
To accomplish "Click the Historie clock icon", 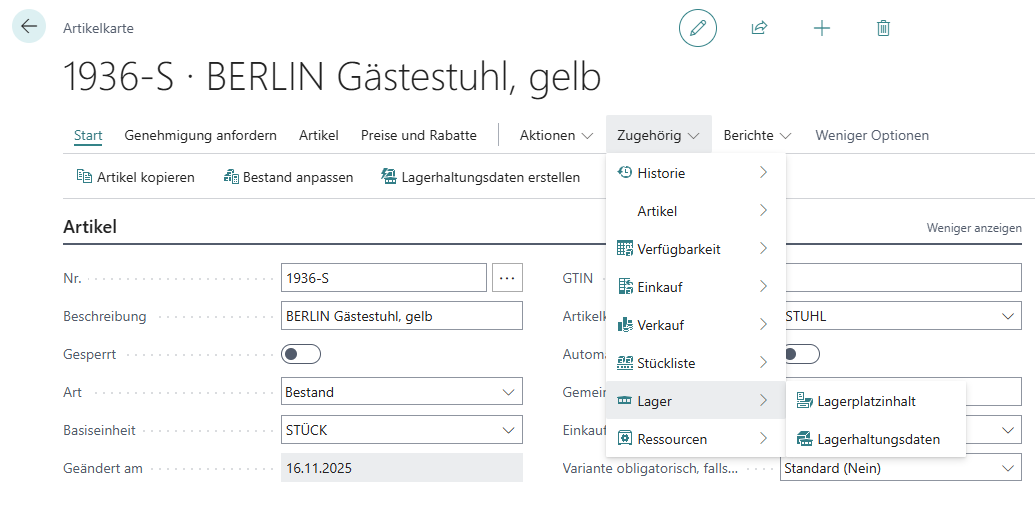I will (x=624, y=172).
